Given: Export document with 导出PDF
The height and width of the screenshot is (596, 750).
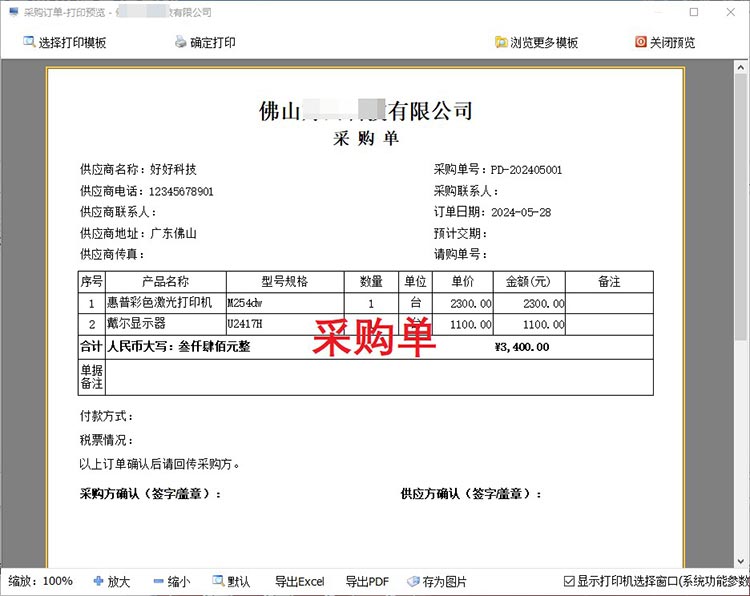Looking at the screenshot, I should (367, 581).
